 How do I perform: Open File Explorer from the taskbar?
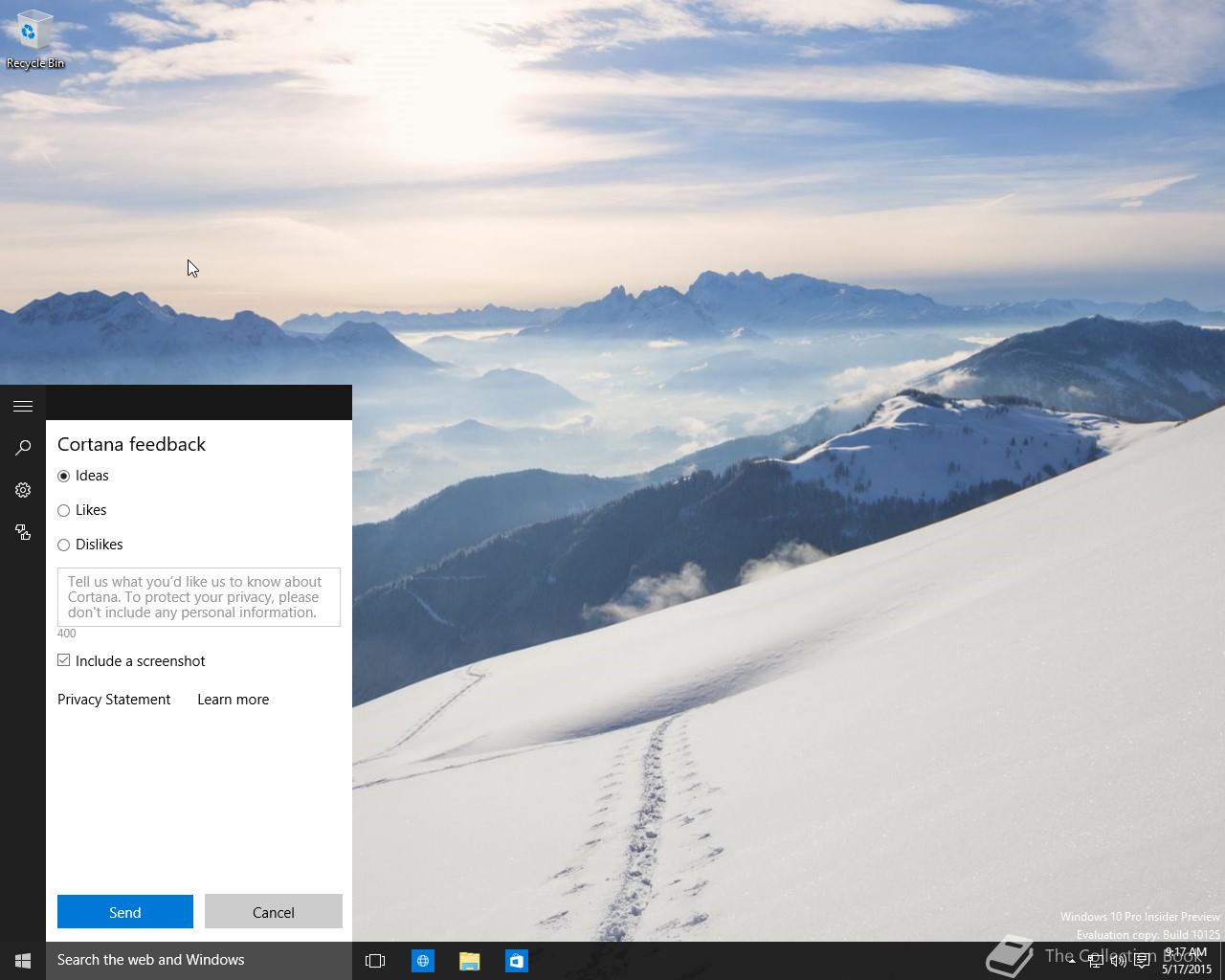469,960
